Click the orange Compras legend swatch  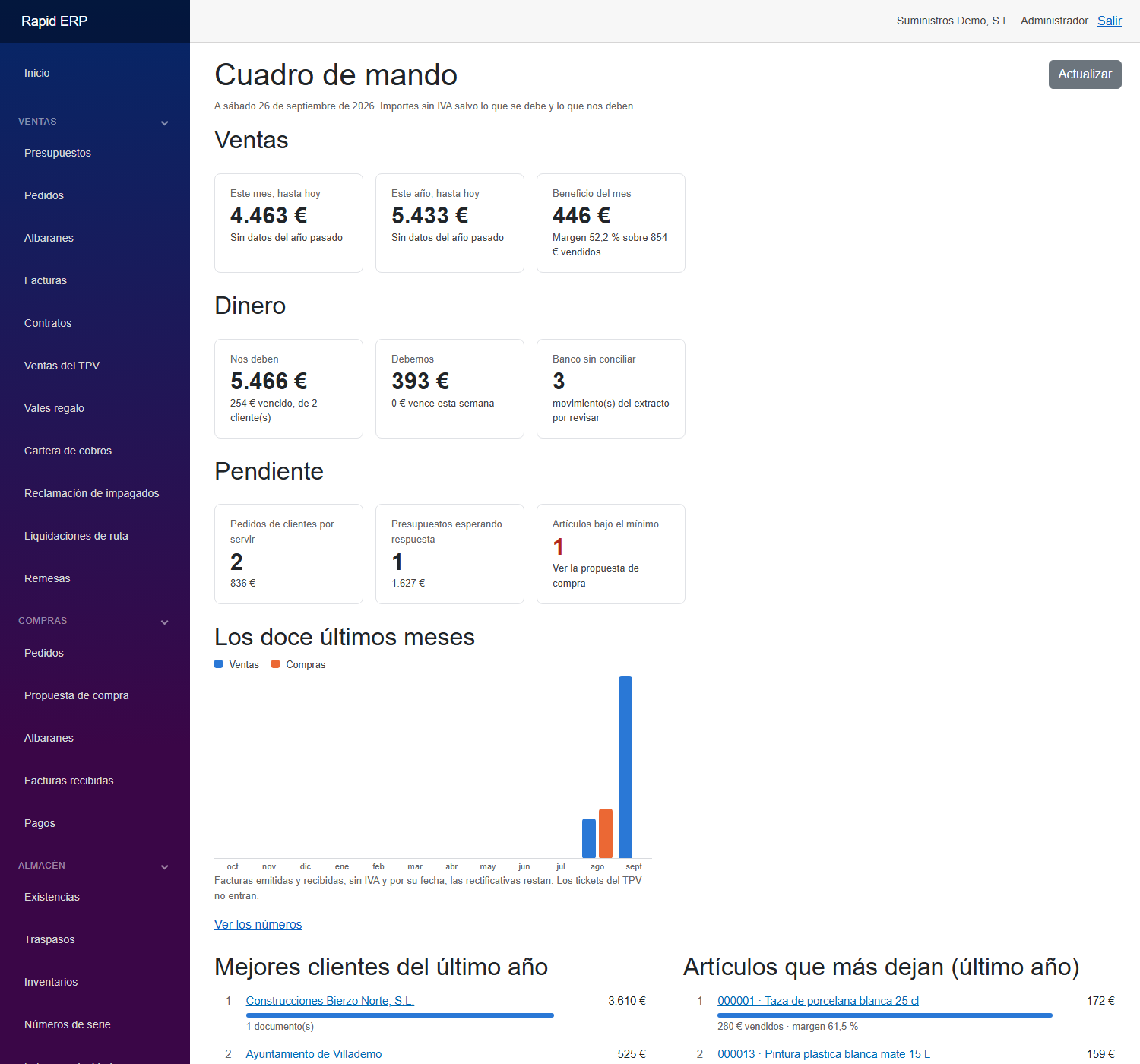pyautogui.click(x=276, y=664)
